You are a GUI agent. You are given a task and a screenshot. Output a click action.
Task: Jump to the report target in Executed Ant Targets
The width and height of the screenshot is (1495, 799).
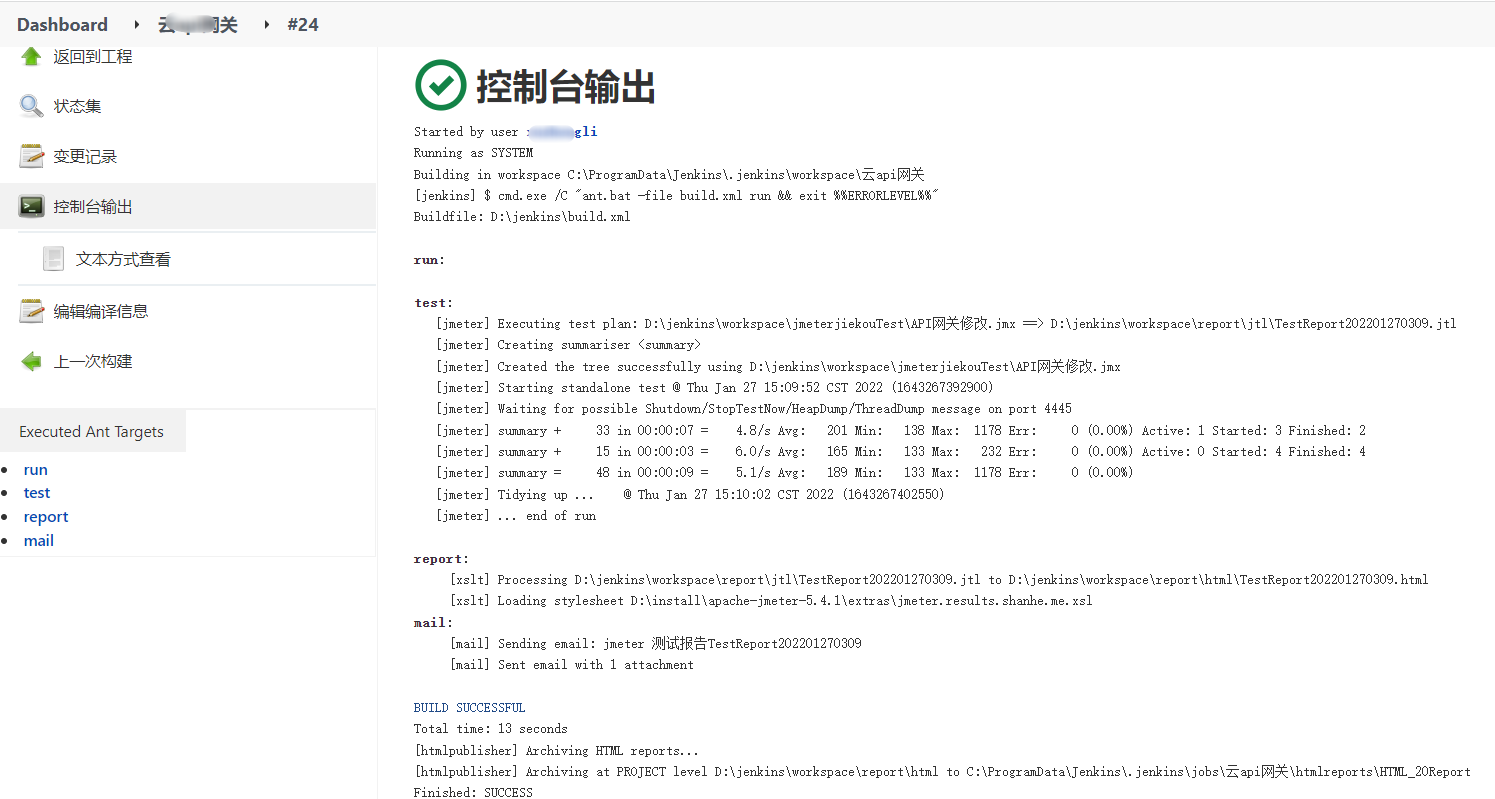[46, 517]
